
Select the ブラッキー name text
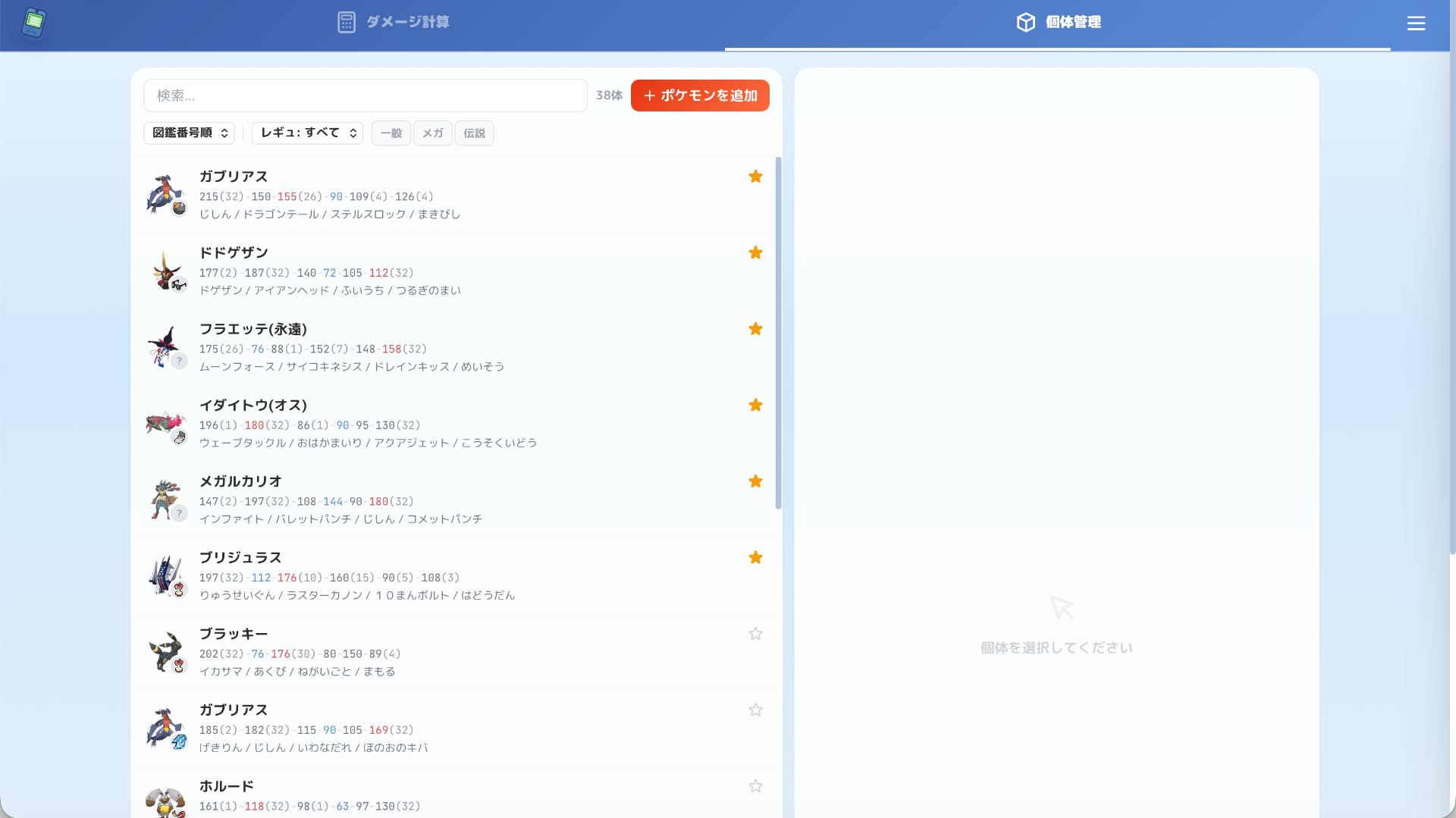pos(234,634)
